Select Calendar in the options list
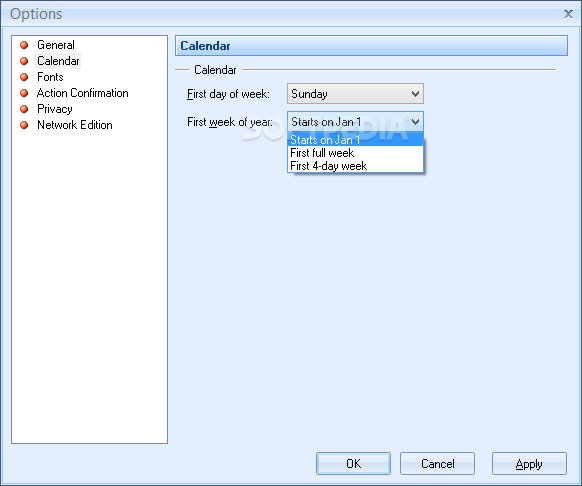 click(58, 61)
